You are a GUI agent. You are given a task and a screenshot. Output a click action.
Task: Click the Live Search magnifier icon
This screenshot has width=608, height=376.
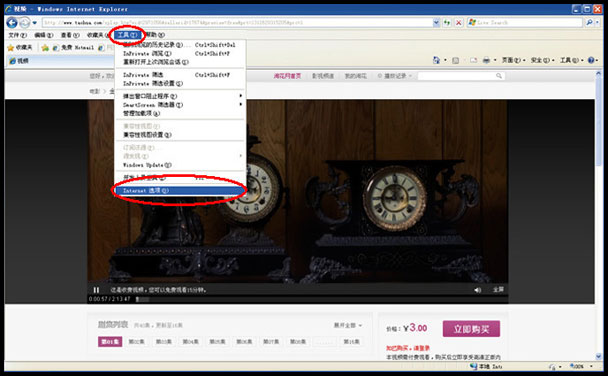[589, 22]
